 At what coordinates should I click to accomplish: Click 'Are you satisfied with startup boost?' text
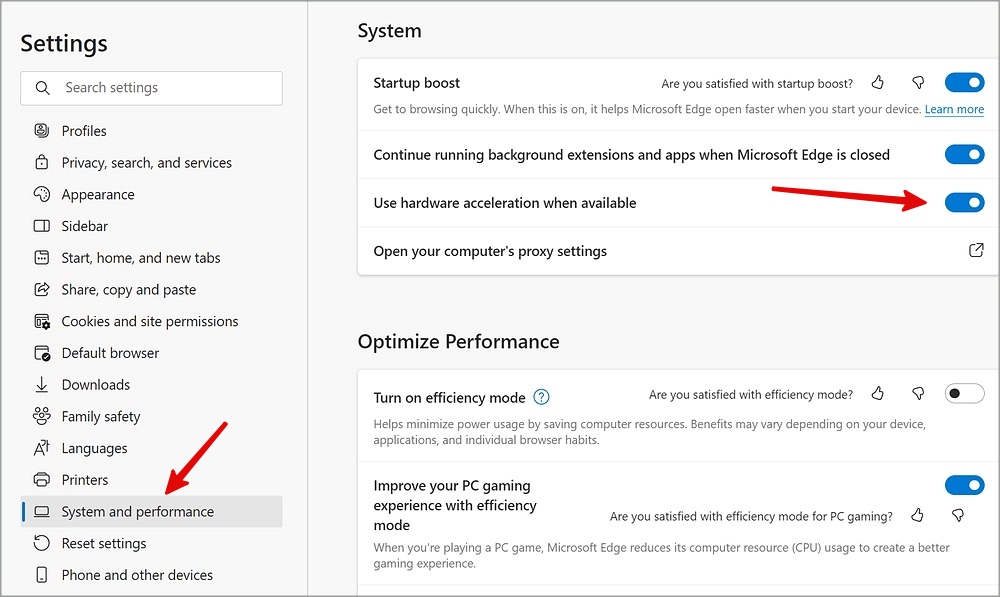(x=757, y=84)
